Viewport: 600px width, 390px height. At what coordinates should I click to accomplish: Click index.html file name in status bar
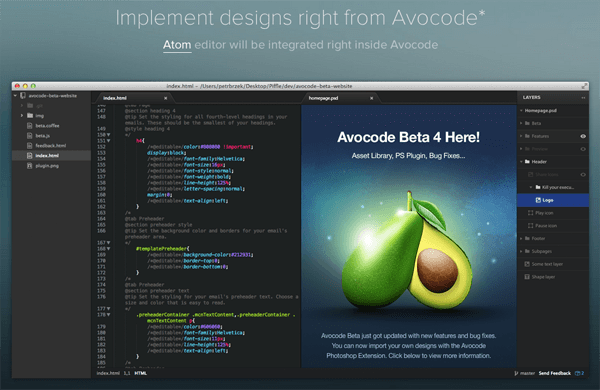pos(108,373)
